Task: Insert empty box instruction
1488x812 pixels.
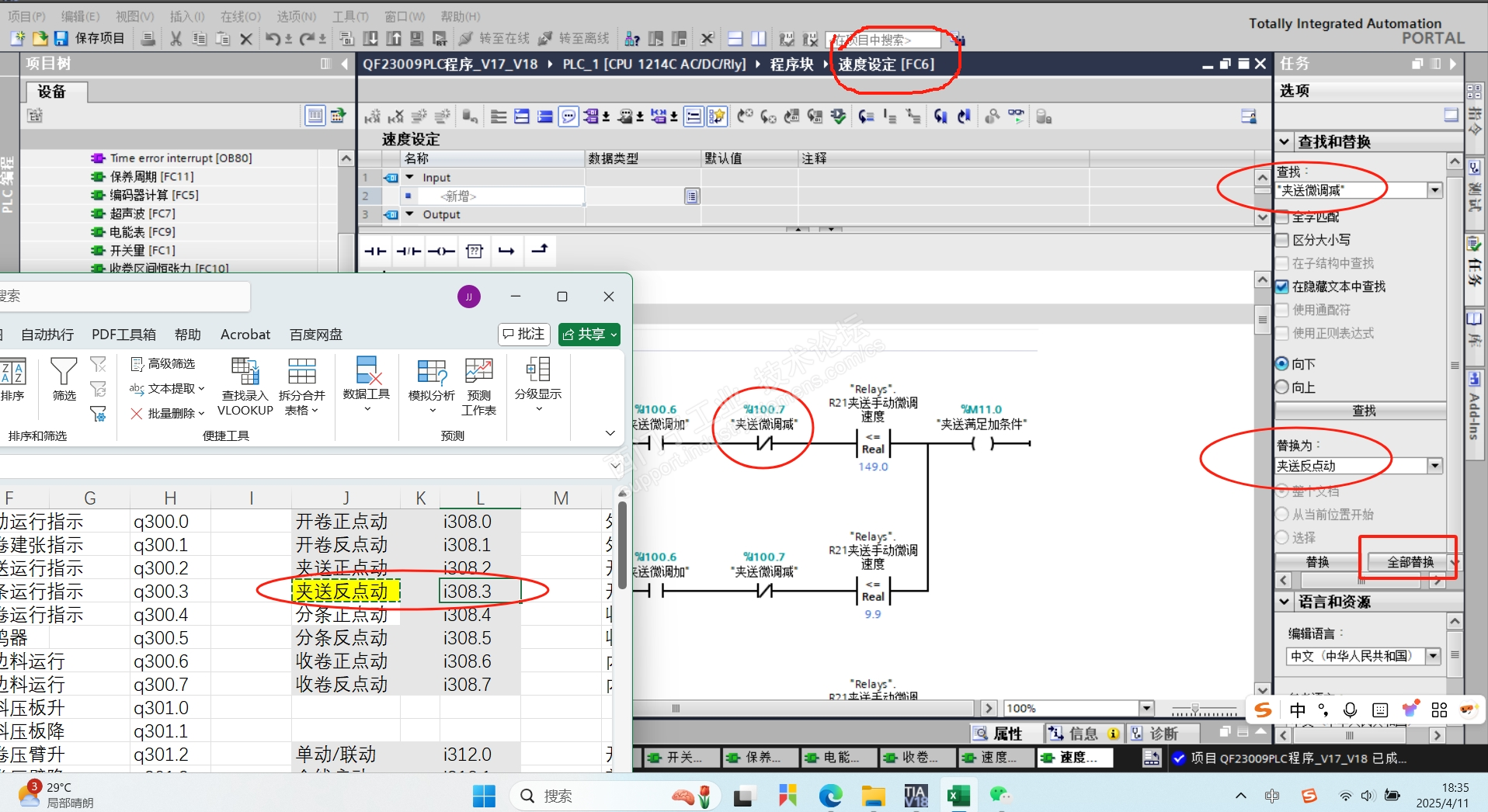Action: (x=475, y=251)
